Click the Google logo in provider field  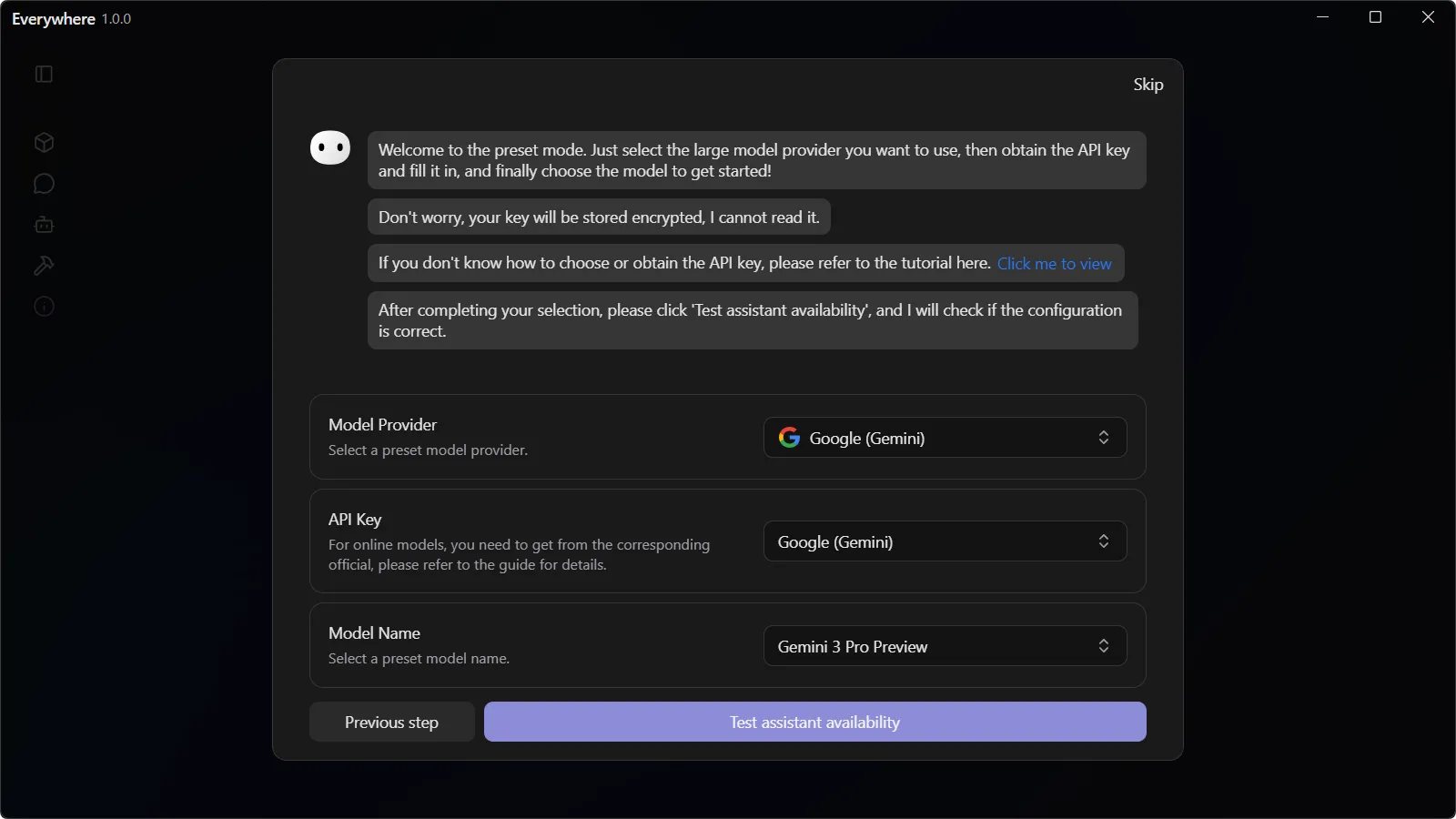point(789,438)
